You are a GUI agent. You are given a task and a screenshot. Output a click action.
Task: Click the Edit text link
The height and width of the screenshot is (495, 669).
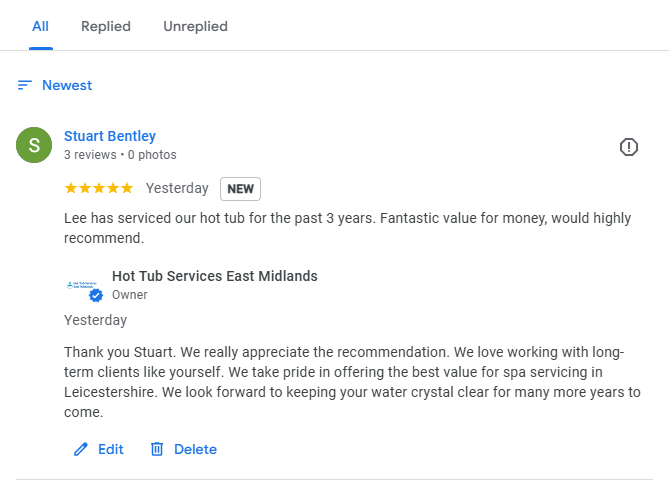111,449
